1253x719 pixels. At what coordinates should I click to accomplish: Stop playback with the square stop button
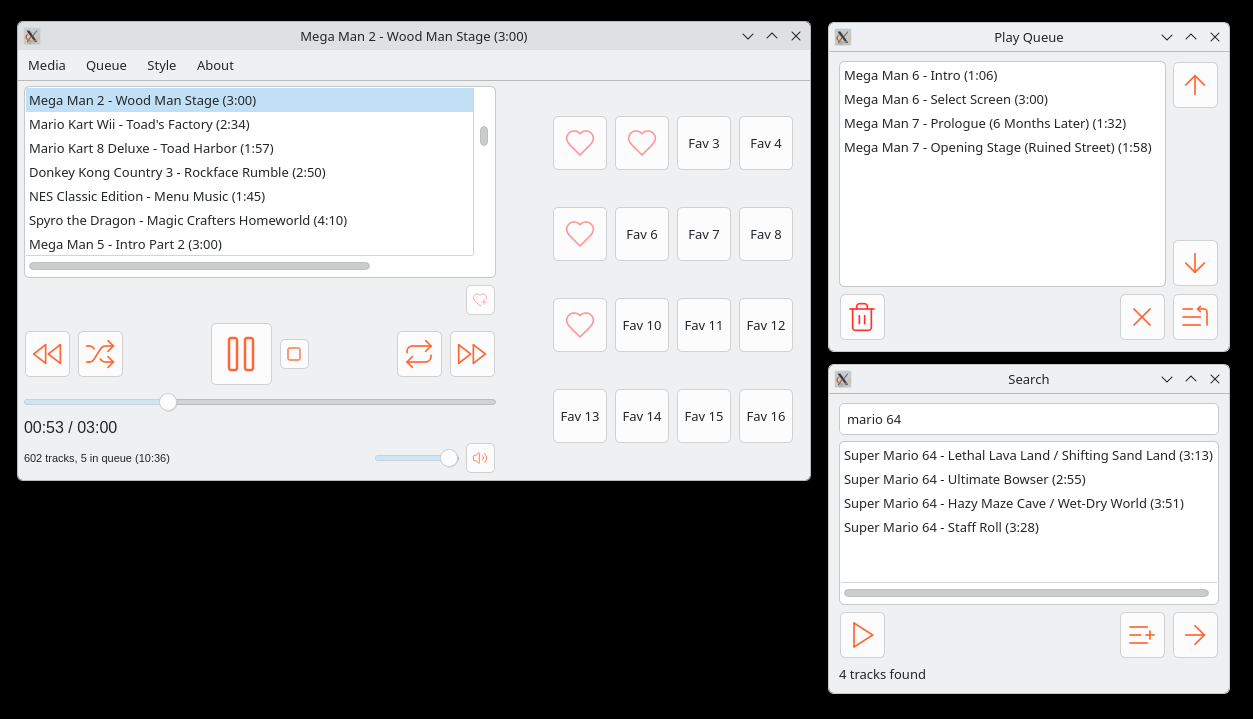(x=294, y=354)
